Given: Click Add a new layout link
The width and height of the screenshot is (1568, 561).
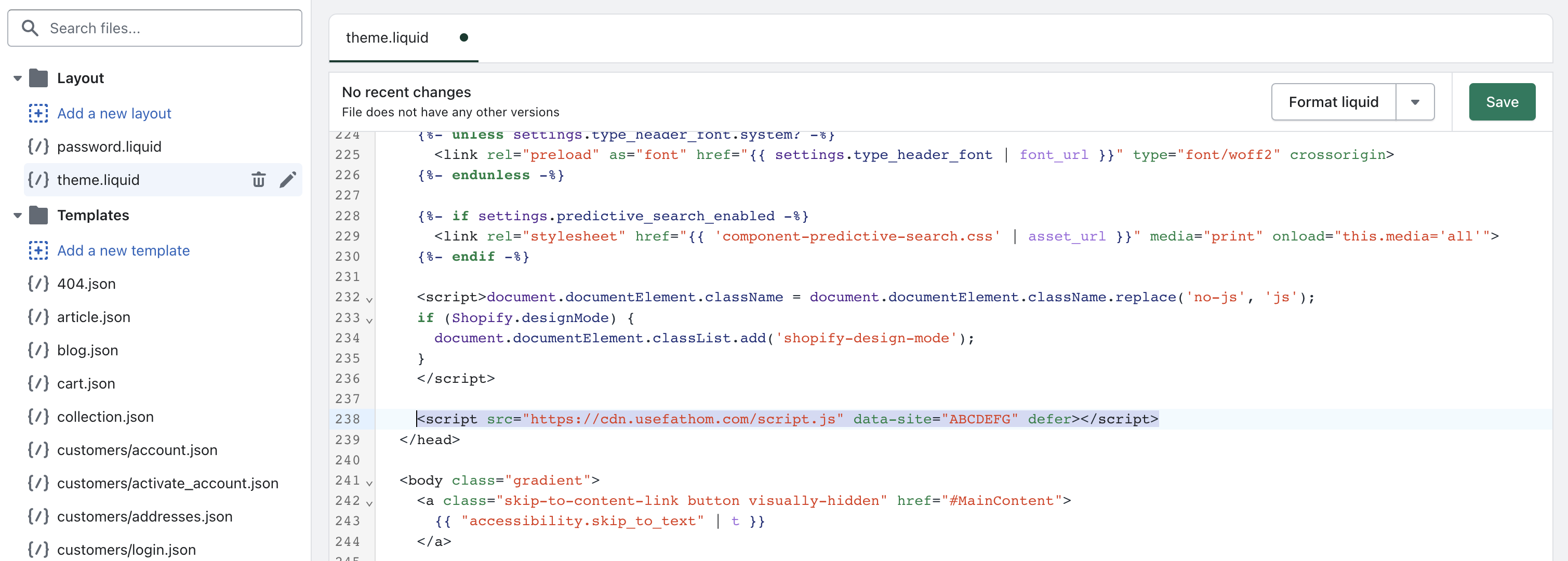Looking at the screenshot, I should [x=114, y=112].
